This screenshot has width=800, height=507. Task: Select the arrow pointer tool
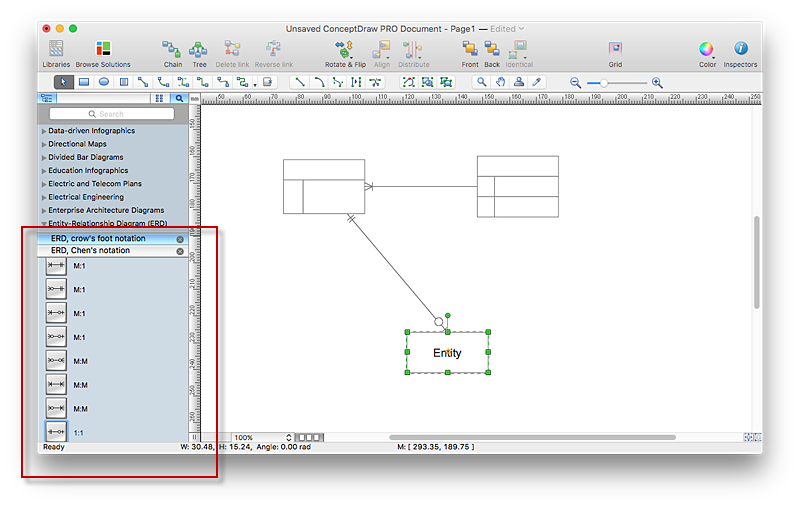point(64,82)
